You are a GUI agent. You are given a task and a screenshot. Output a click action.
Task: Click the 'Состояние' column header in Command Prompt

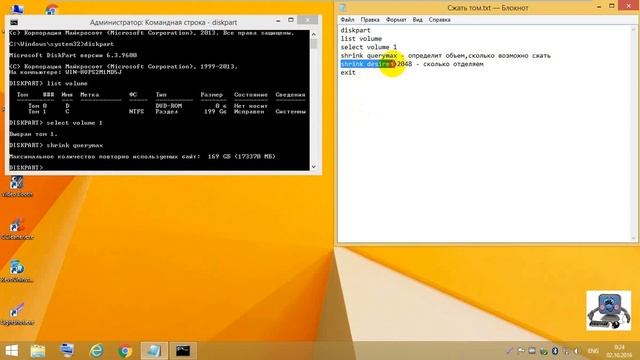(251, 95)
